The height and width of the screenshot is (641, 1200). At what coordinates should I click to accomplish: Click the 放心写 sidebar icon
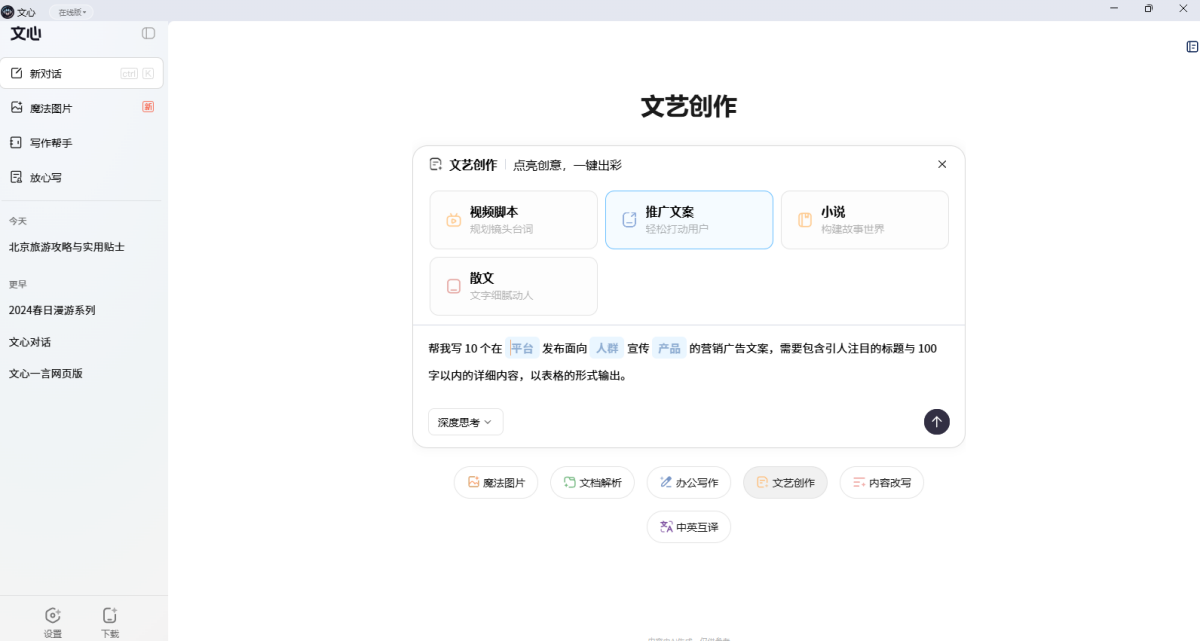click(16, 177)
